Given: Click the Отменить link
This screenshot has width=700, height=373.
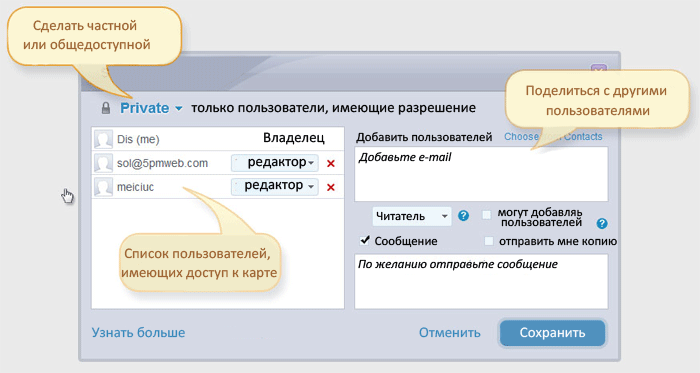Looking at the screenshot, I should point(450,333).
